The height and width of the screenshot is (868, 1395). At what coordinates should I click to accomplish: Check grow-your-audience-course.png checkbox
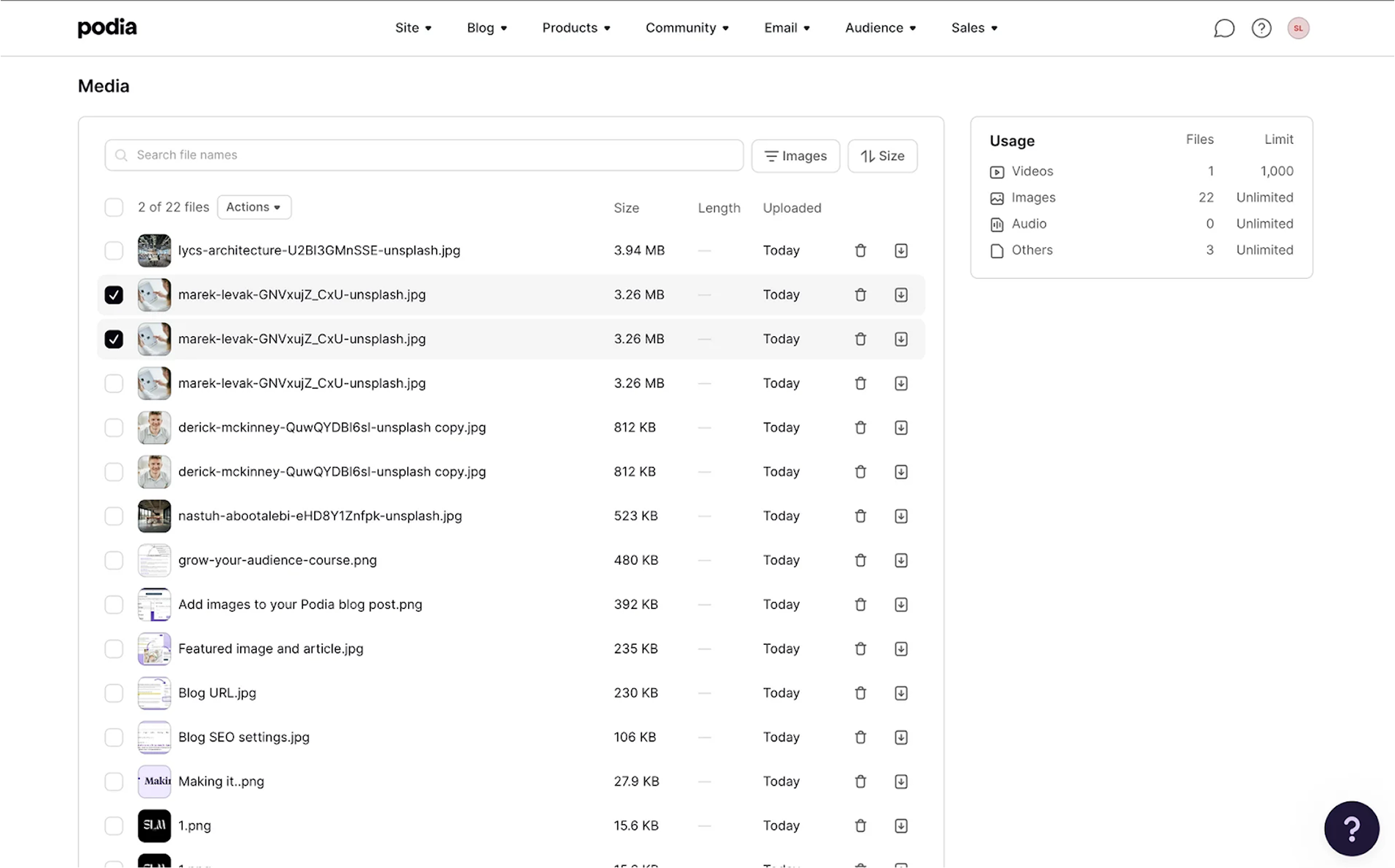point(114,561)
